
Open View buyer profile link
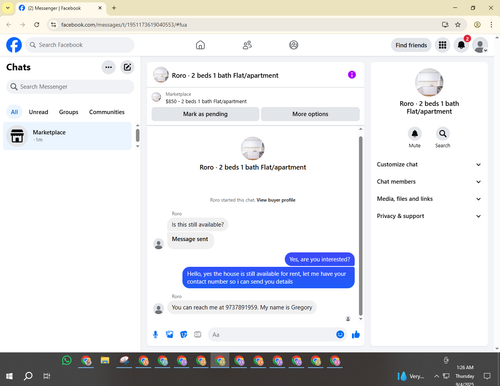pyautogui.click(x=276, y=200)
